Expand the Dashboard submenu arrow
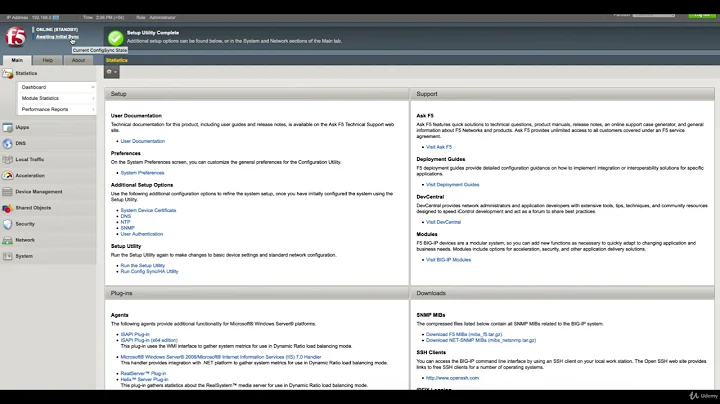 [93, 87]
